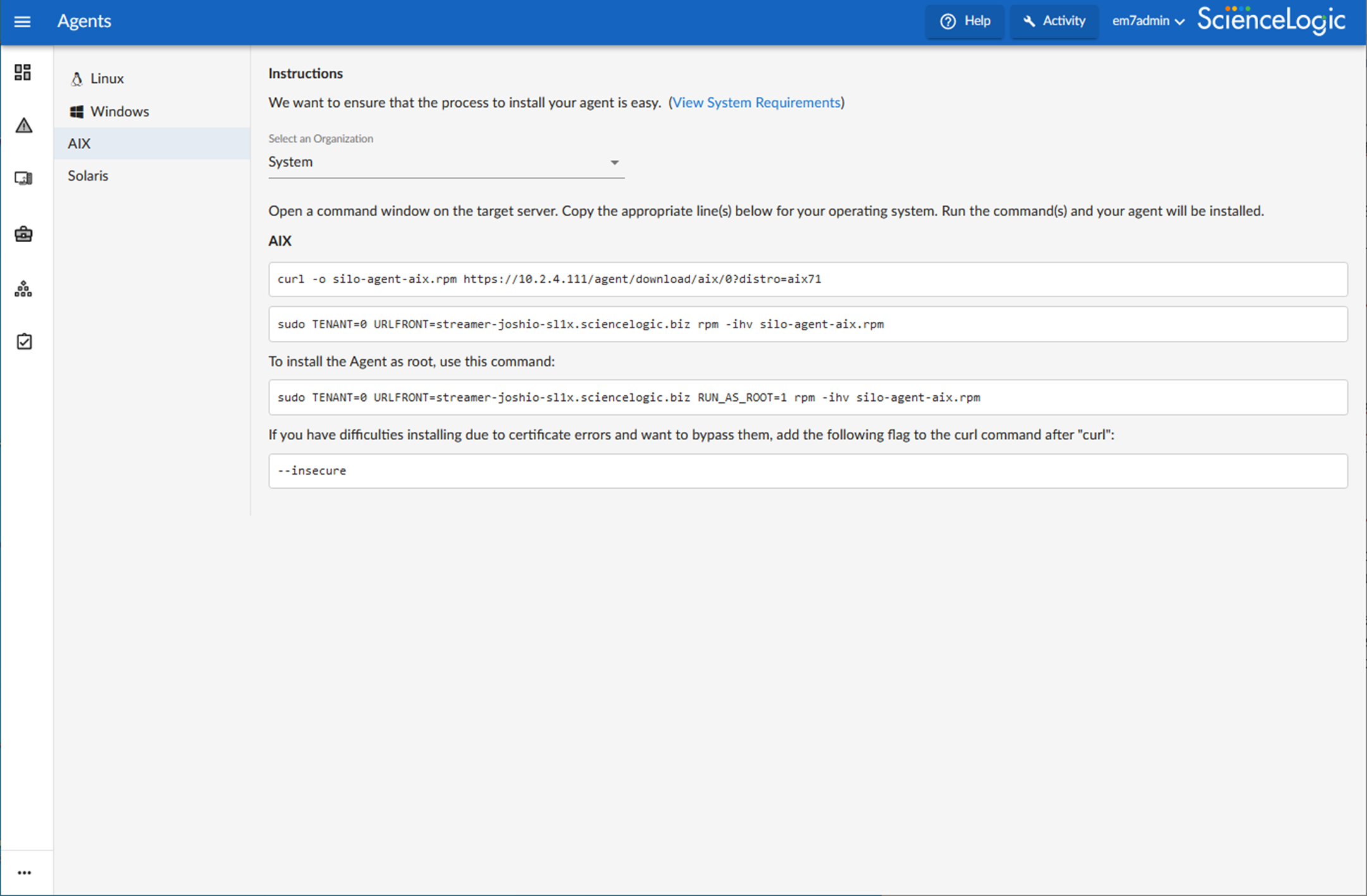The width and height of the screenshot is (1367, 896).
Task: Select the AIX agent tab
Action: 79,144
